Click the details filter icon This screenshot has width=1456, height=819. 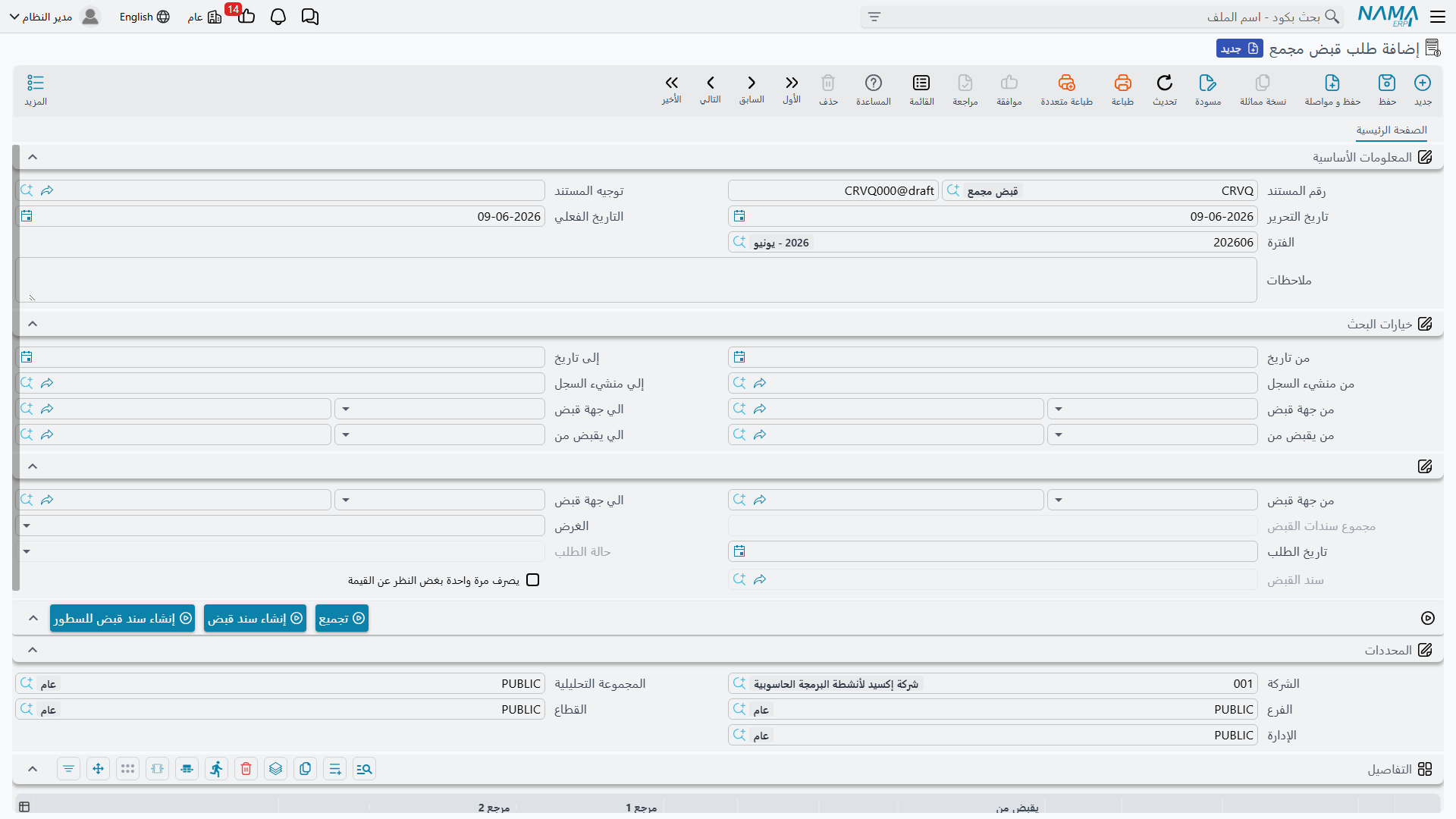[68, 769]
